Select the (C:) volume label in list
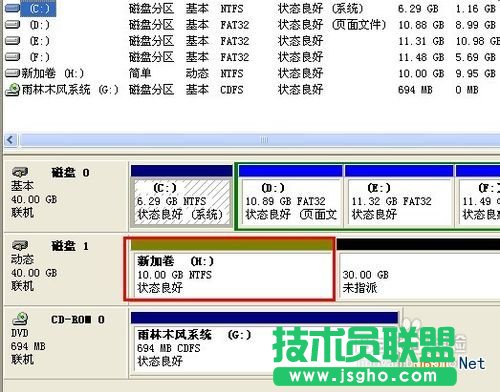The height and width of the screenshot is (392, 500). pos(39,9)
